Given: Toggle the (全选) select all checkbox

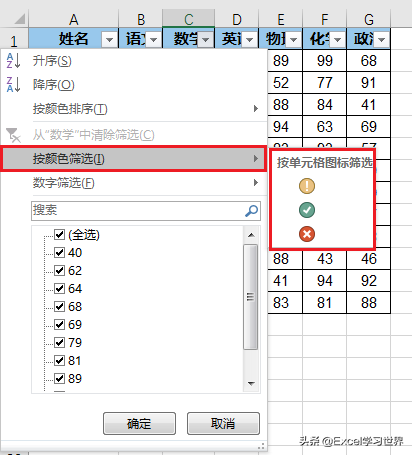Looking at the screenshot, I should point(59,235).
